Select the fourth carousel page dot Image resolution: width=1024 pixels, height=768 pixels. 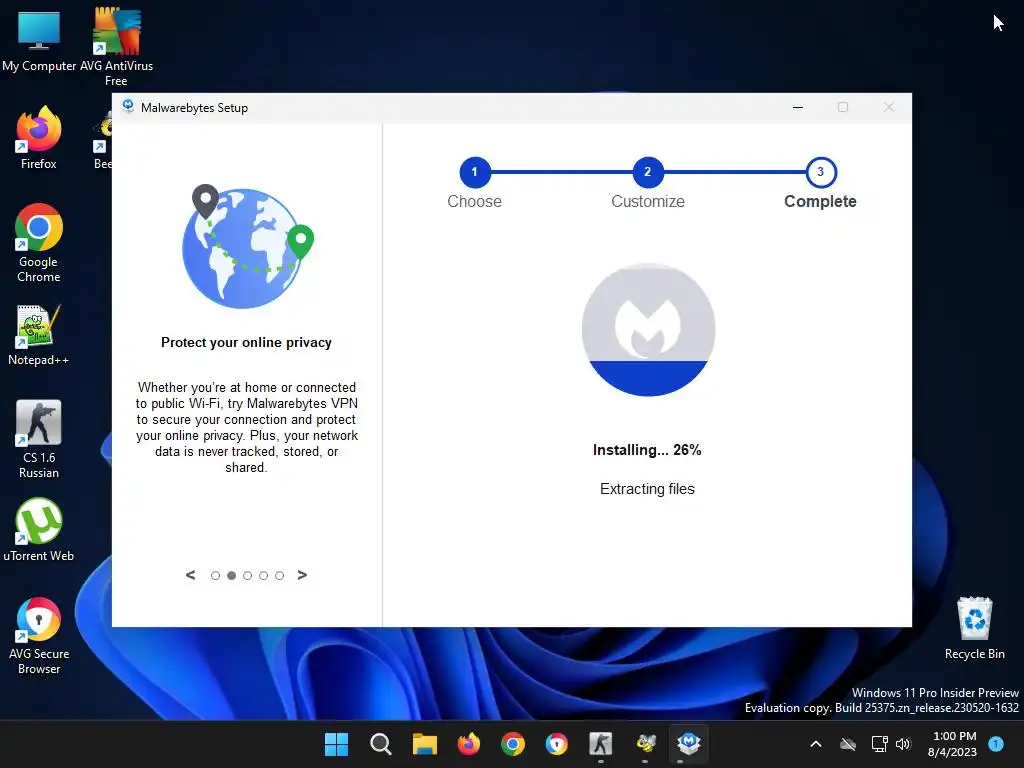263,575
